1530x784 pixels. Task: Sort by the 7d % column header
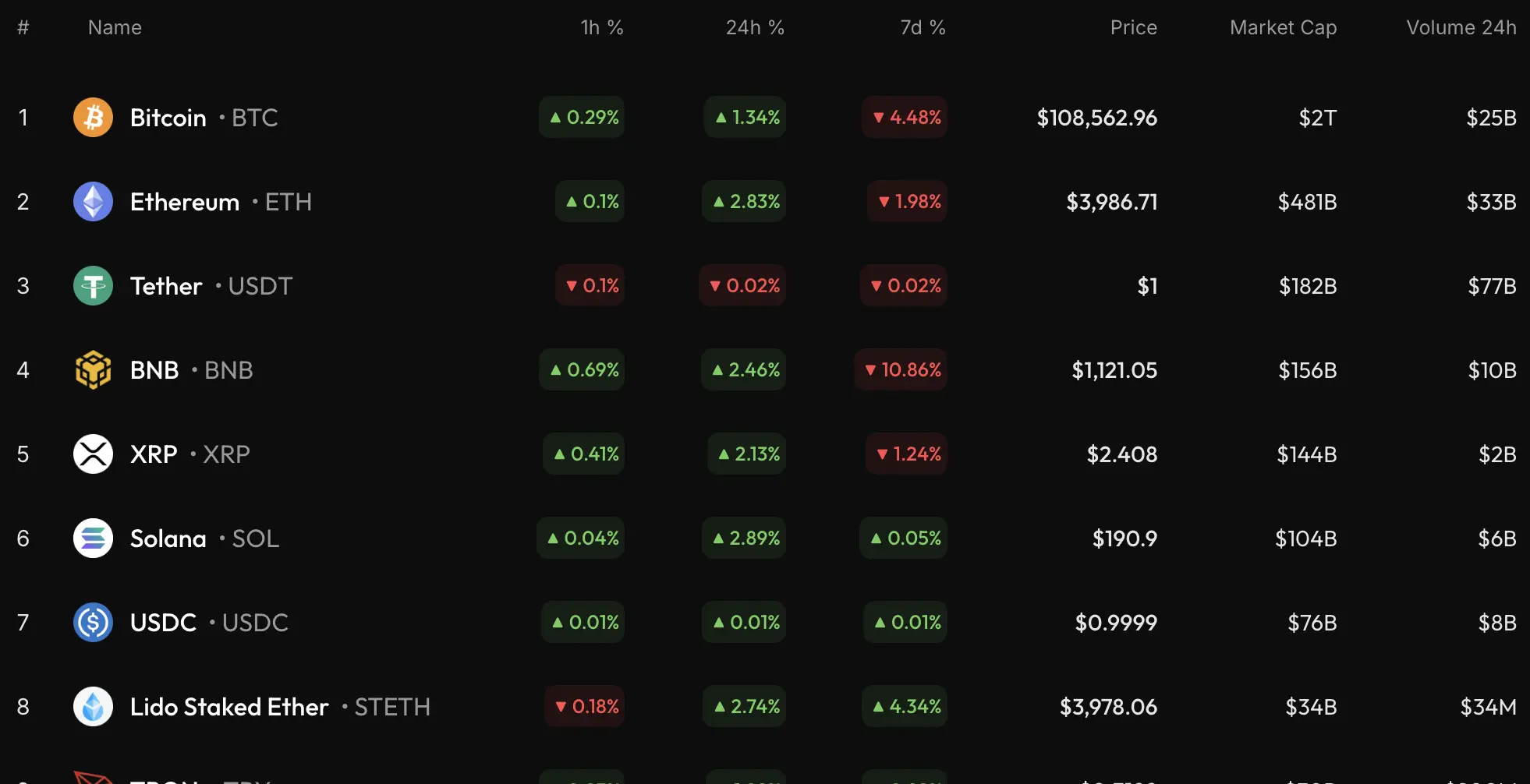923,28
